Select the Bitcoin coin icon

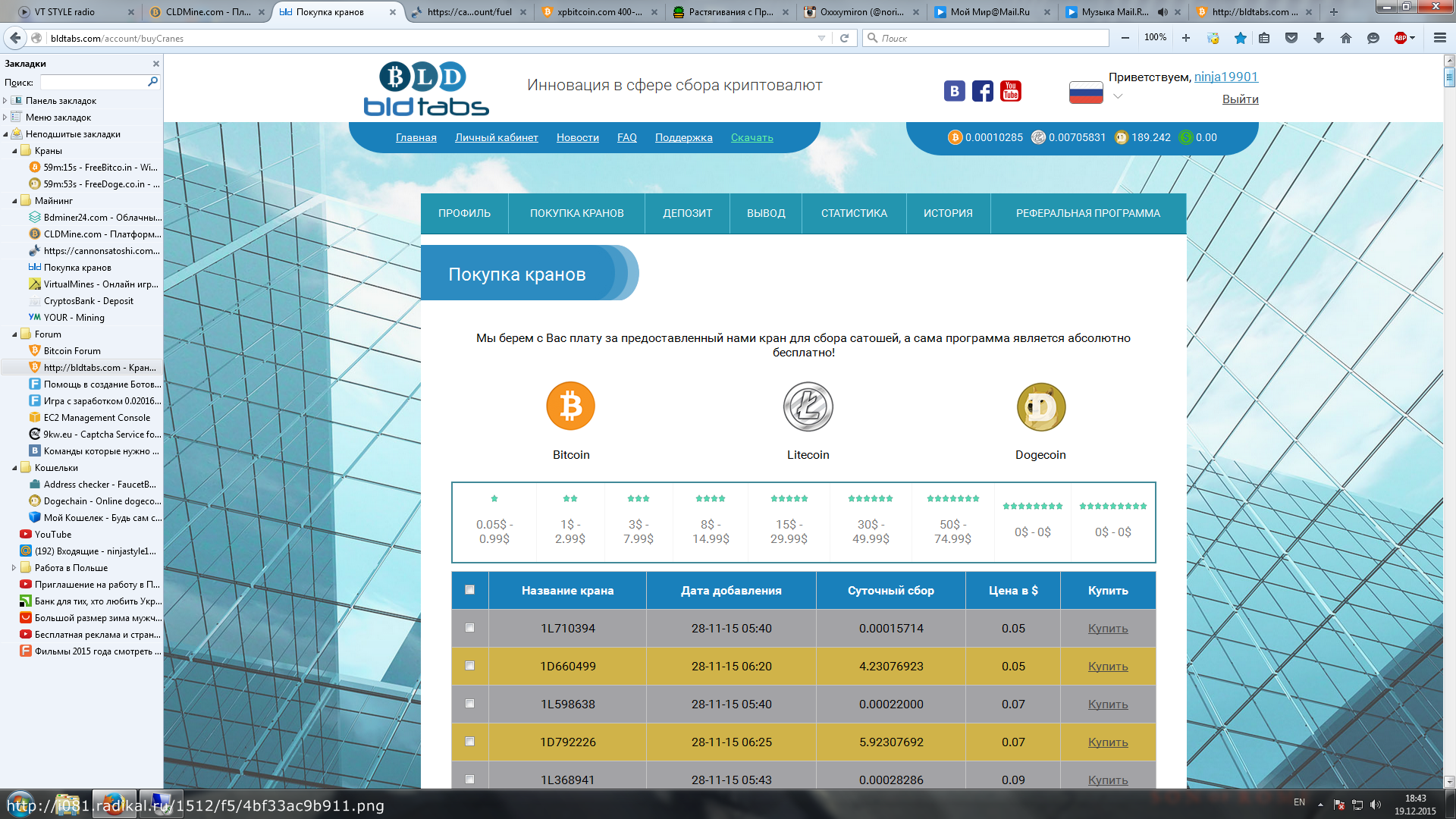pyautogui.click(x=570, y=406)
